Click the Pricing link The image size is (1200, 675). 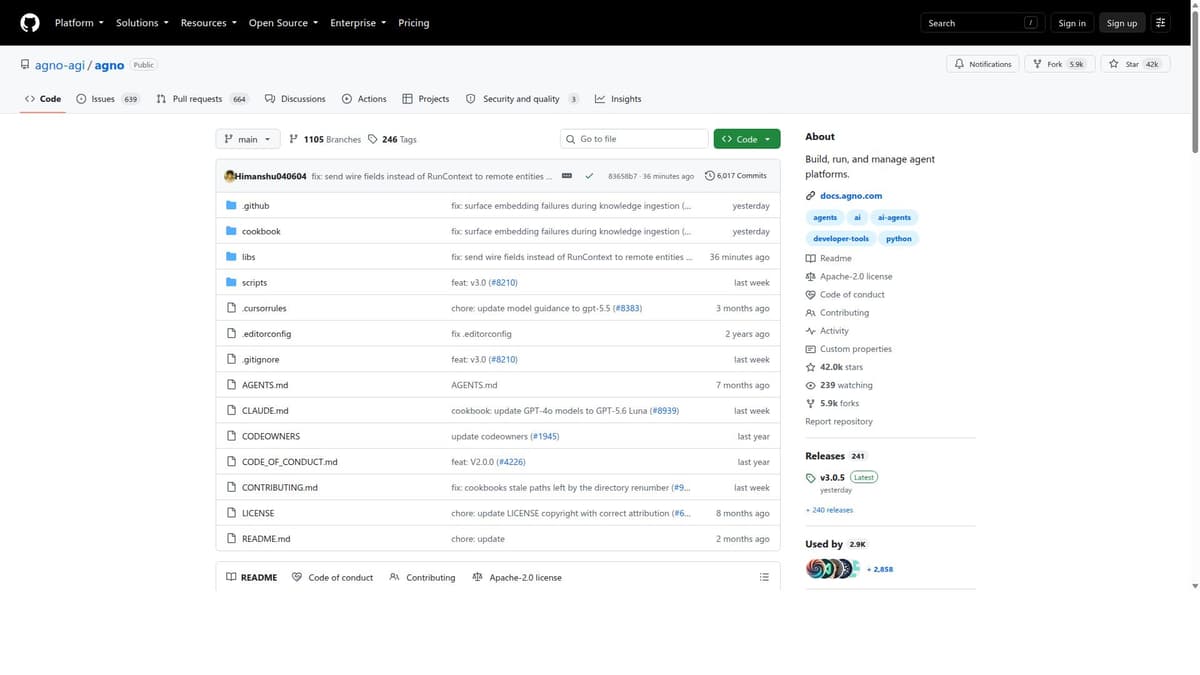point(414,23)
